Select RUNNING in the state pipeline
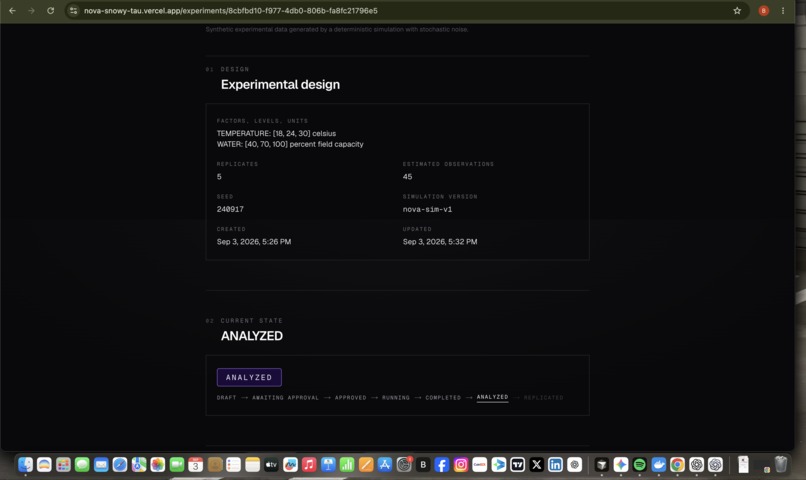 click(396, 397)
